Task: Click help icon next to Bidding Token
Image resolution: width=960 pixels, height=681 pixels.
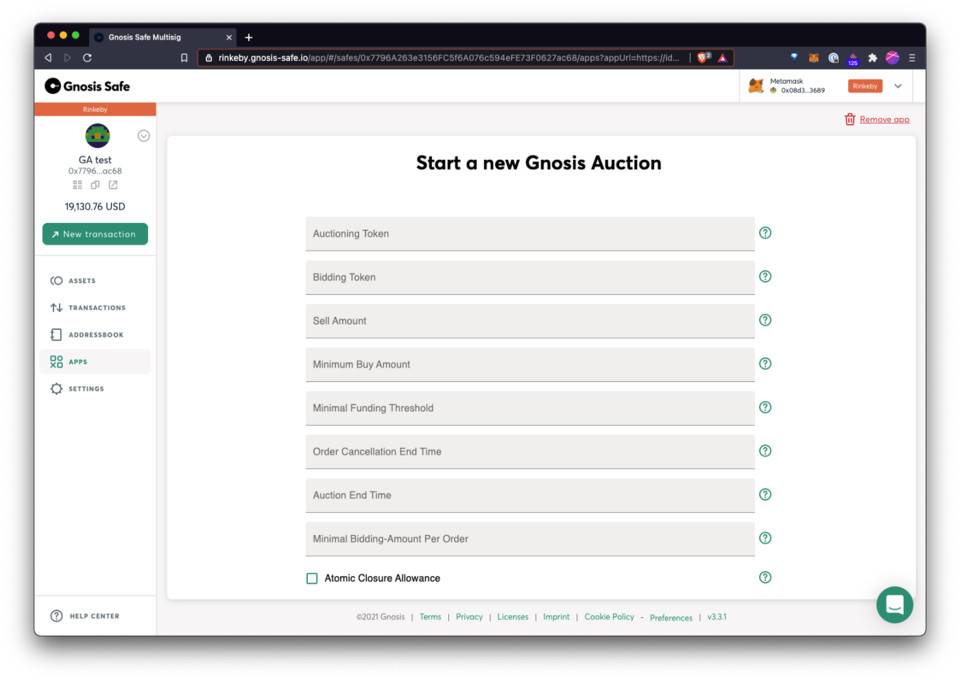Action: 765,276
